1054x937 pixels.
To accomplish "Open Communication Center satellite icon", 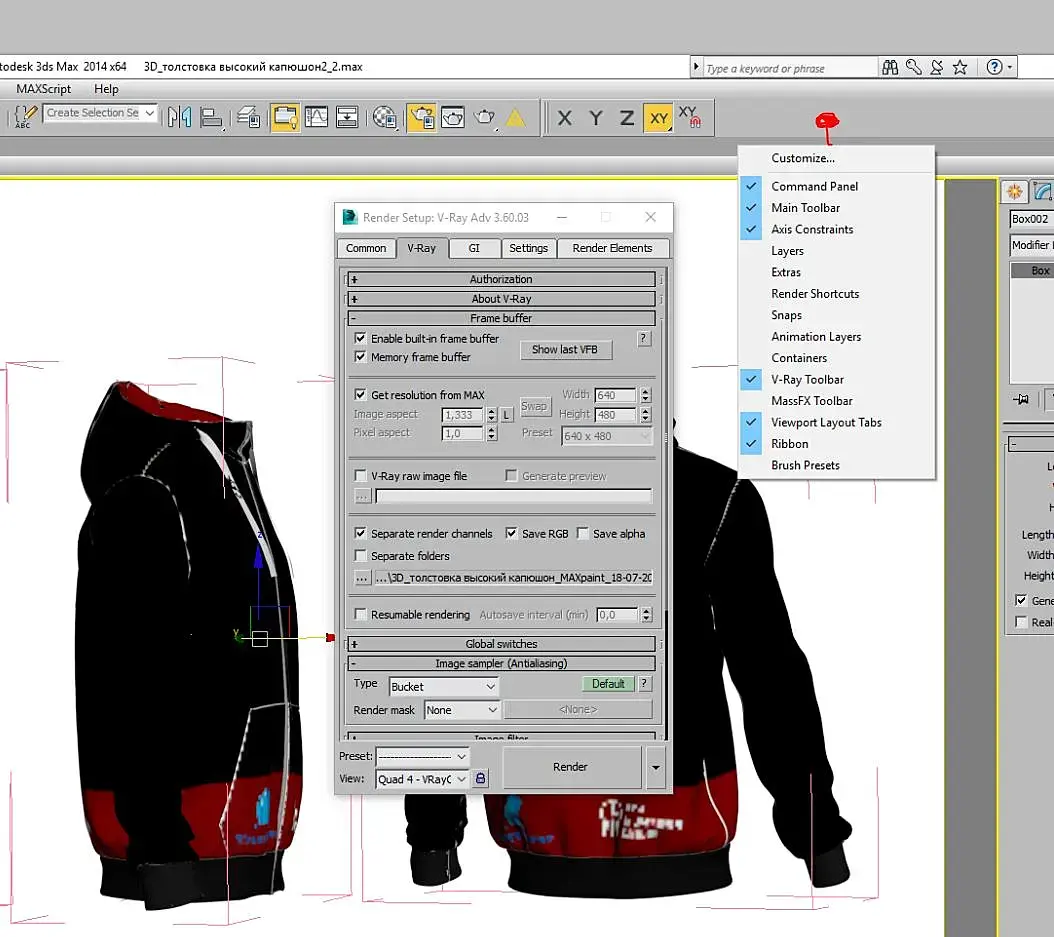I will (x=936, y=67).
